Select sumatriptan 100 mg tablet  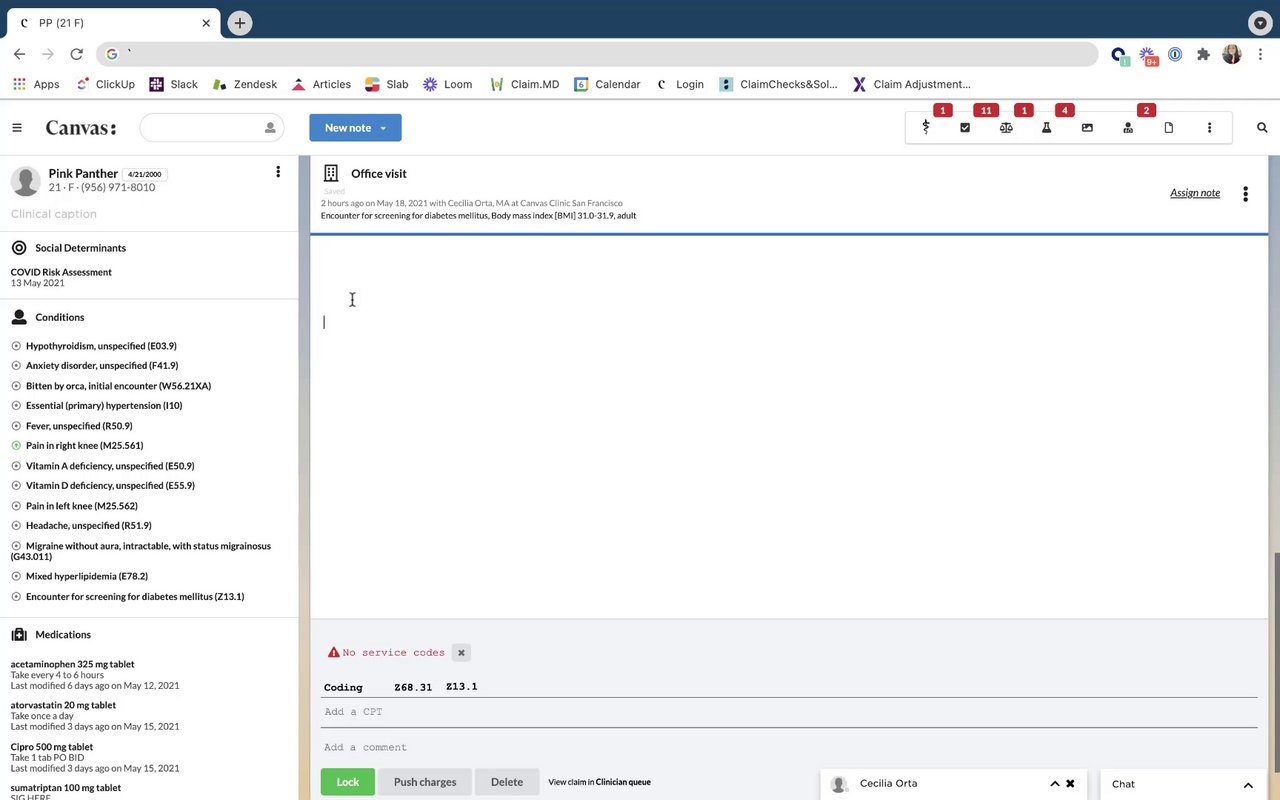(x=66, y=788)
